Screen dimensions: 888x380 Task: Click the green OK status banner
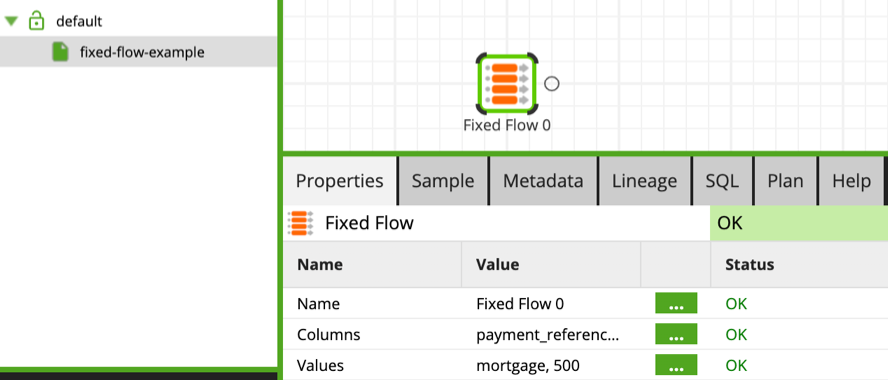click(x=799, y=223)
